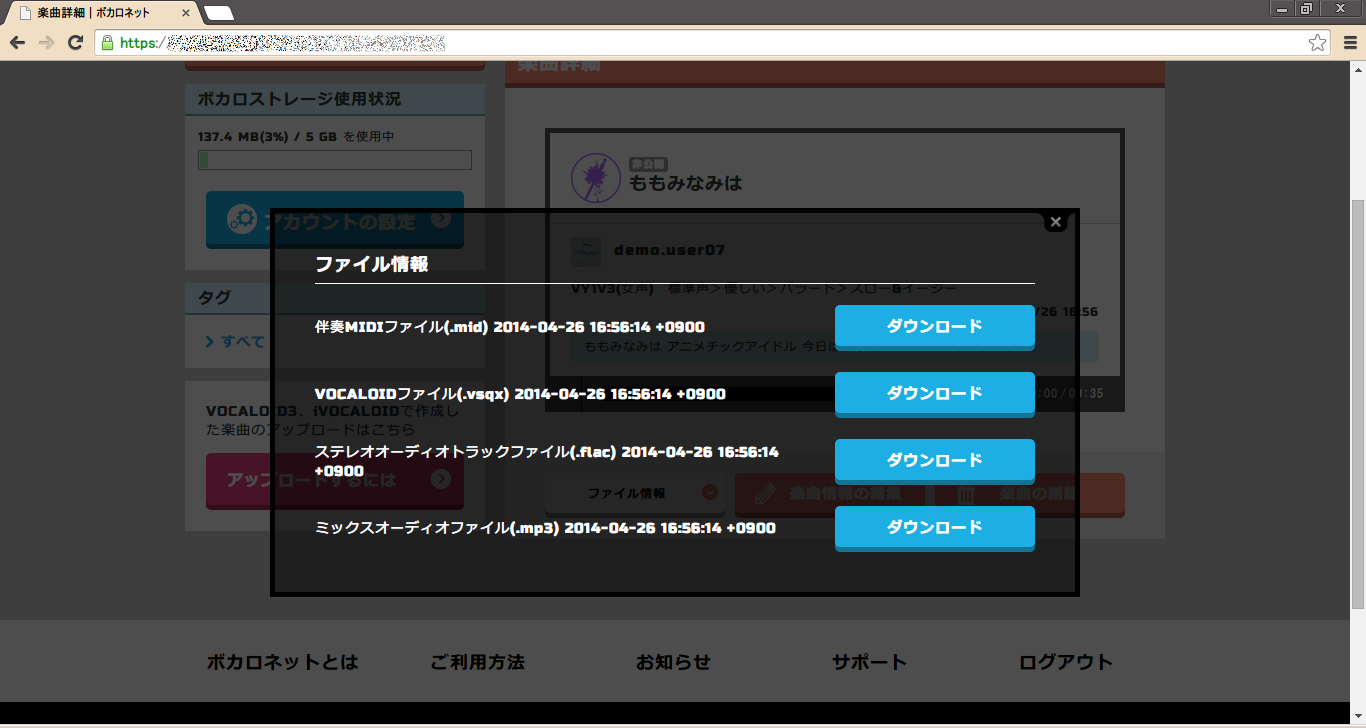Click the scrollbar up arrow

coord(1357,69)
